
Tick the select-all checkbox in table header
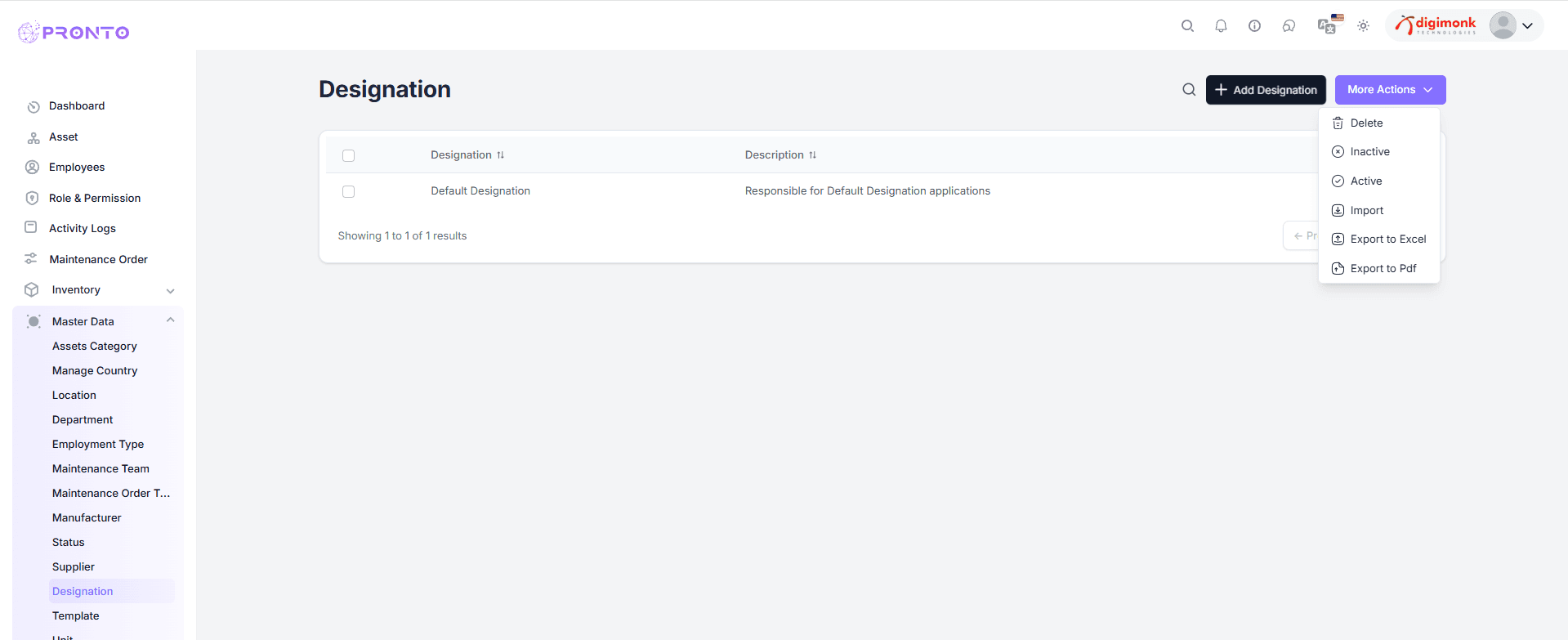coord(349,155)
